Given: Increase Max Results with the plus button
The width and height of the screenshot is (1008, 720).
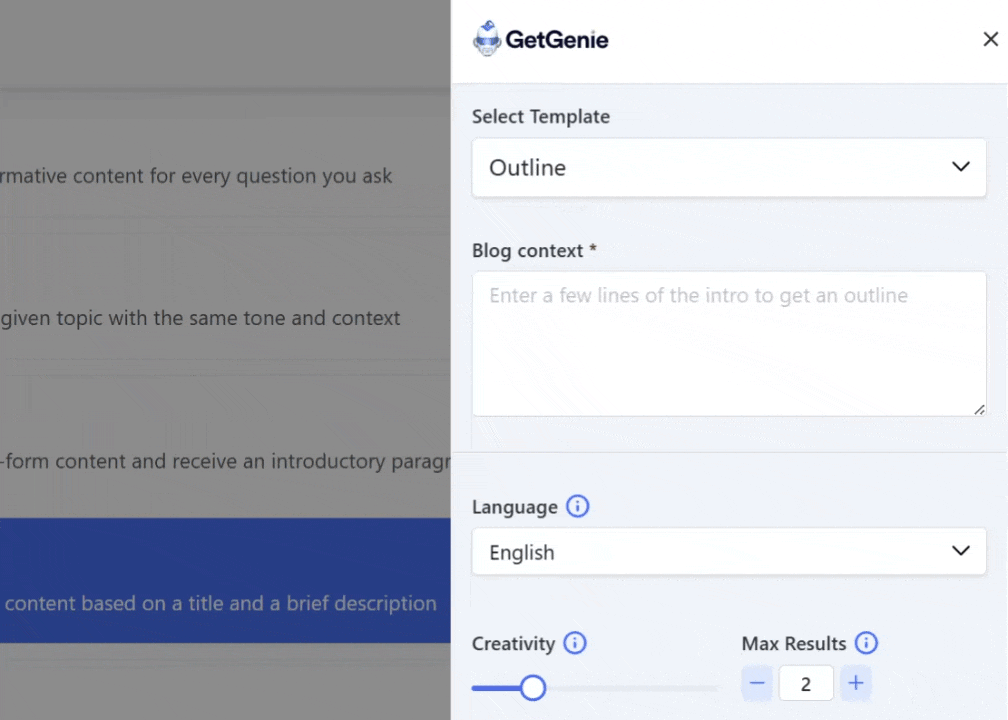Looking at the screenshot, I should point(856,684).
